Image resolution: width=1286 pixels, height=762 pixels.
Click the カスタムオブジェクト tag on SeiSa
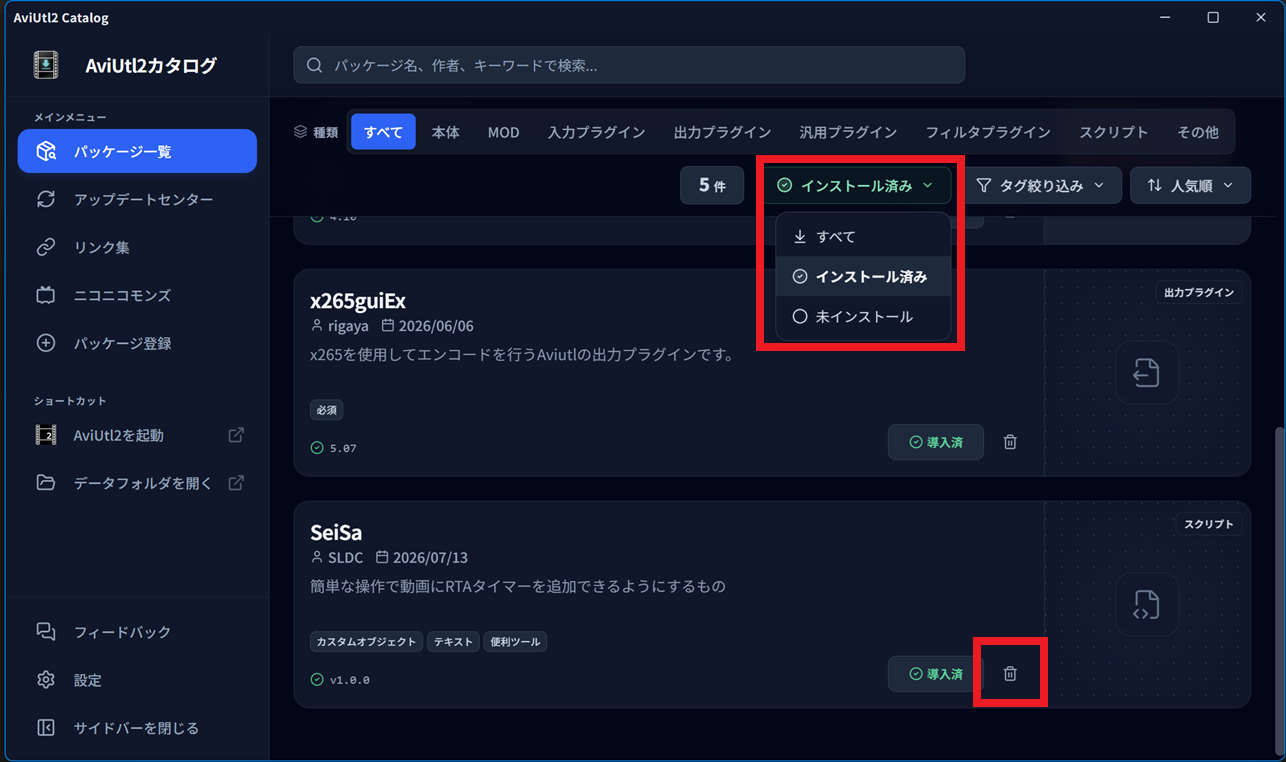[x=366, y=642]
